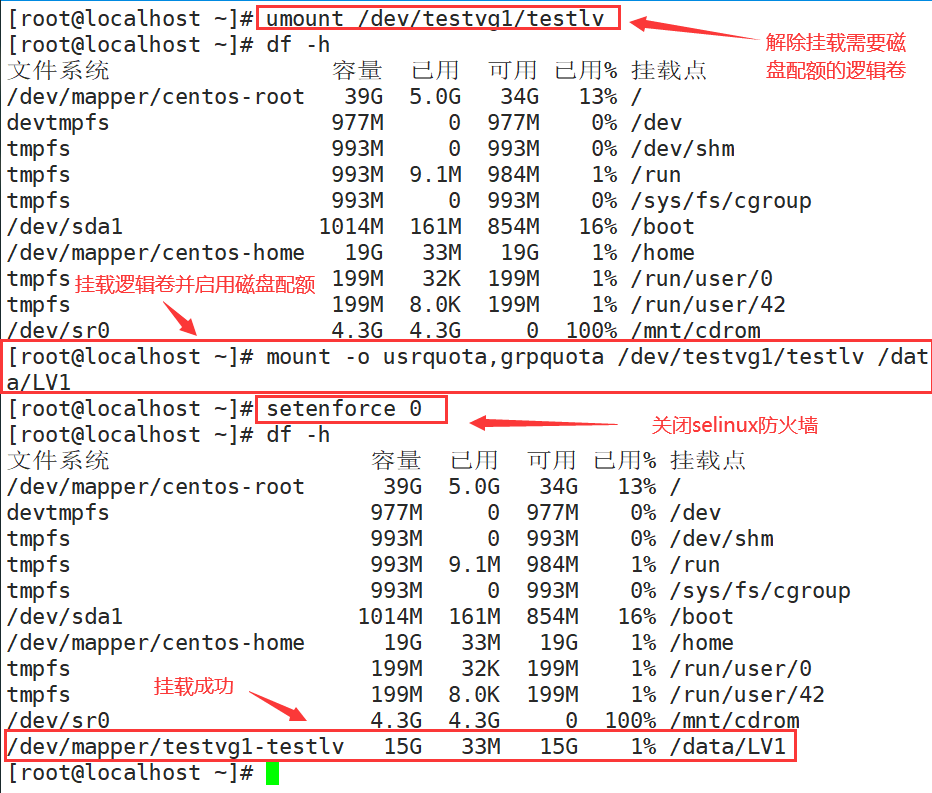Click the 100% usage value in the first df output
This screenshot has height=793, width=932.
(x=592, y=330)
